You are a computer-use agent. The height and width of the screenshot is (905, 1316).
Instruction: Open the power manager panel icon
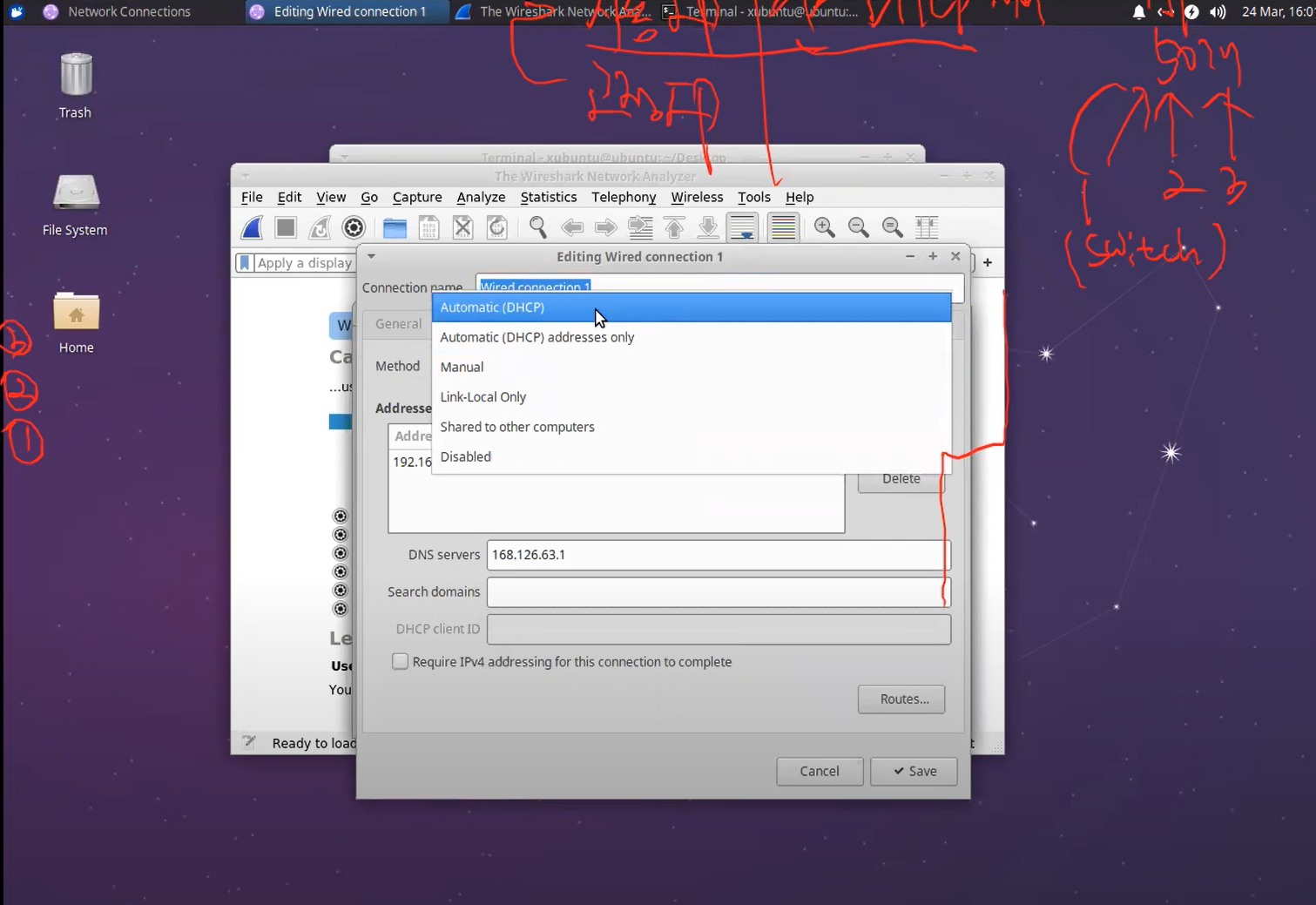coord(1191,11)
